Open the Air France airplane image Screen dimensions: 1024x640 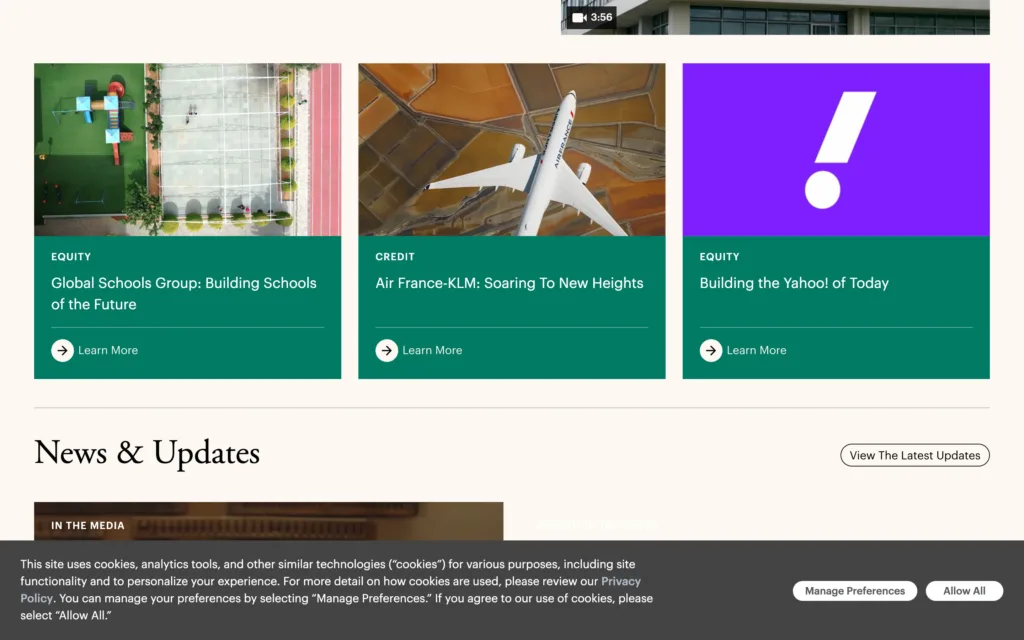(512, 150)
